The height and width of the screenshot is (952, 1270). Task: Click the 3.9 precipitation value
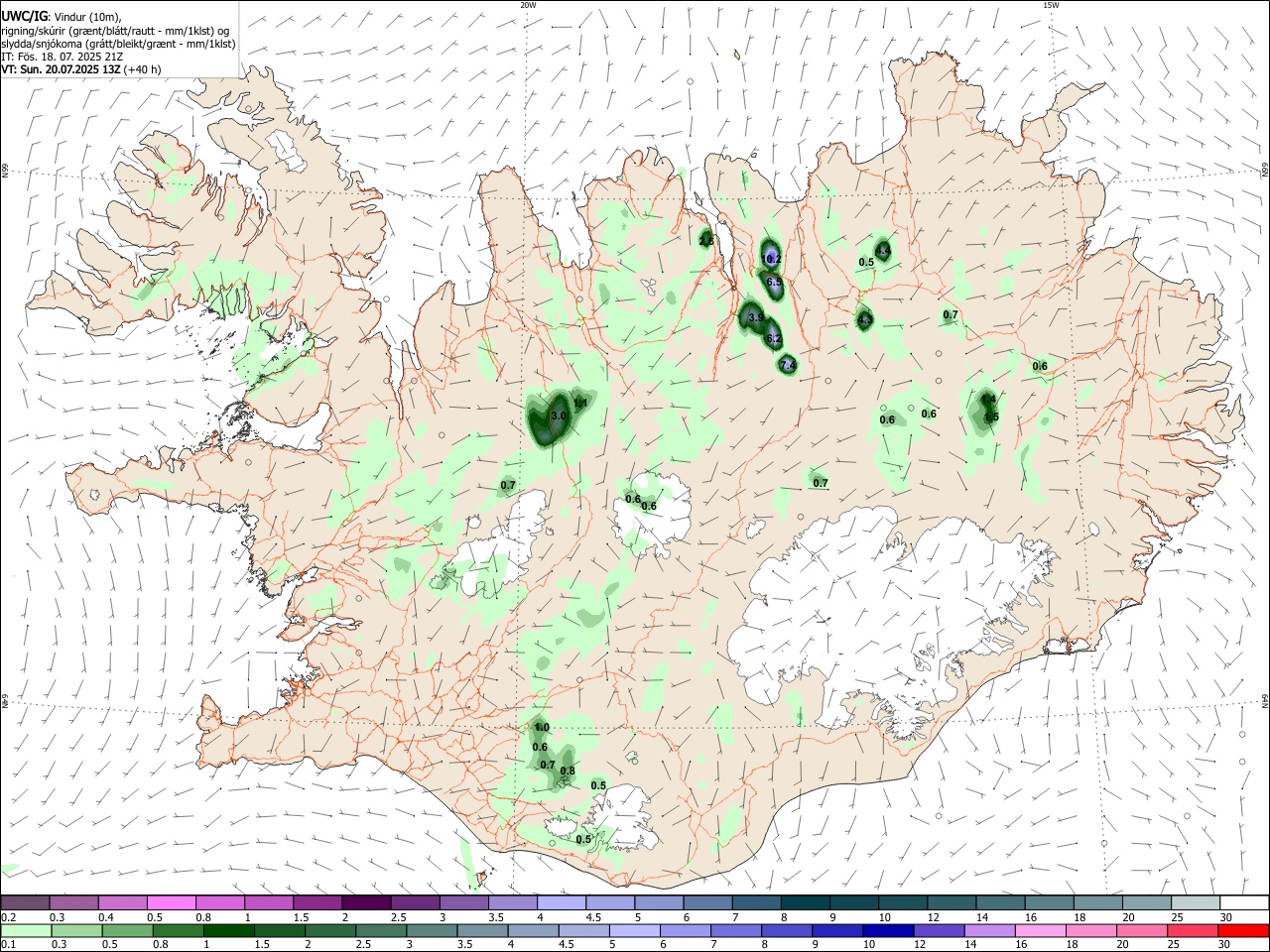click(756, 317)
